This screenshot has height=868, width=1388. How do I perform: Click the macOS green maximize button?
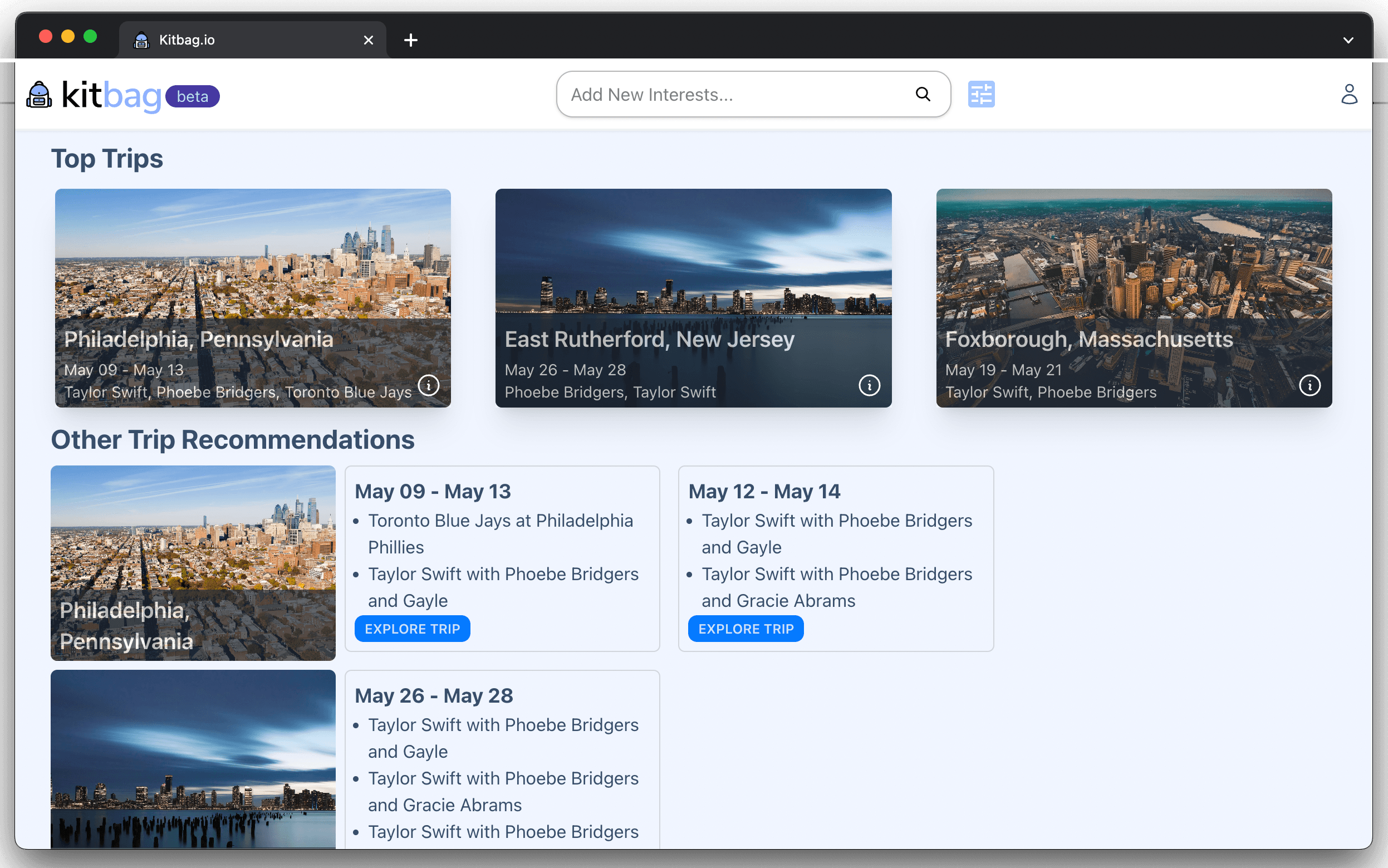[90, 37]
